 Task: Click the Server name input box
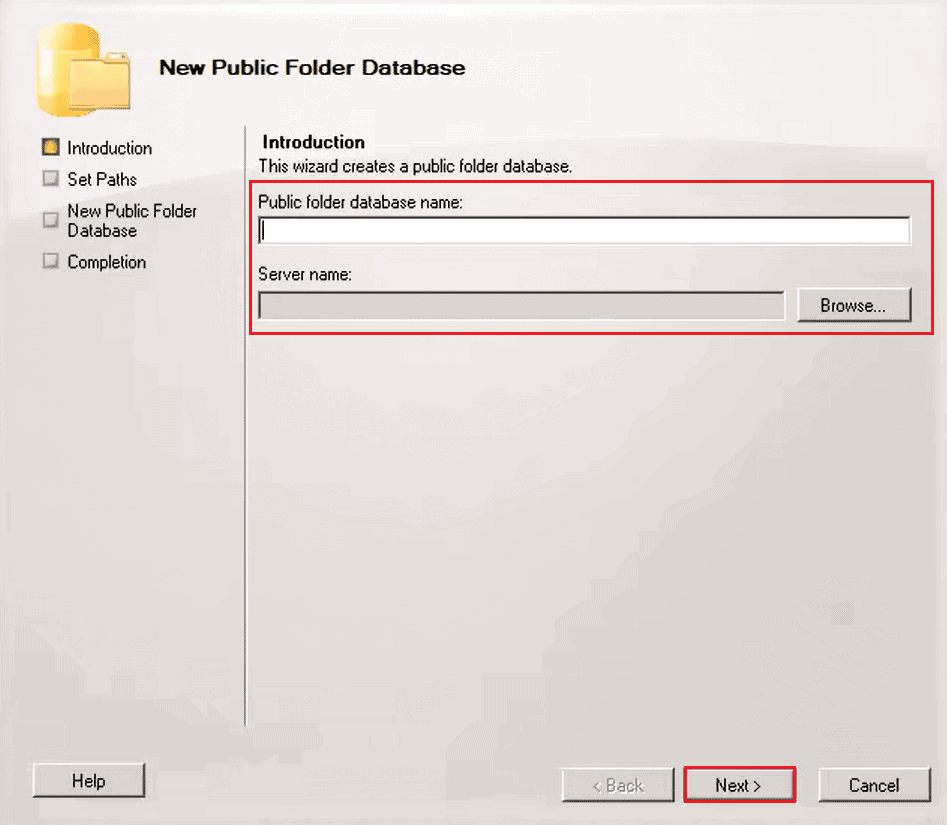point(520,305)
